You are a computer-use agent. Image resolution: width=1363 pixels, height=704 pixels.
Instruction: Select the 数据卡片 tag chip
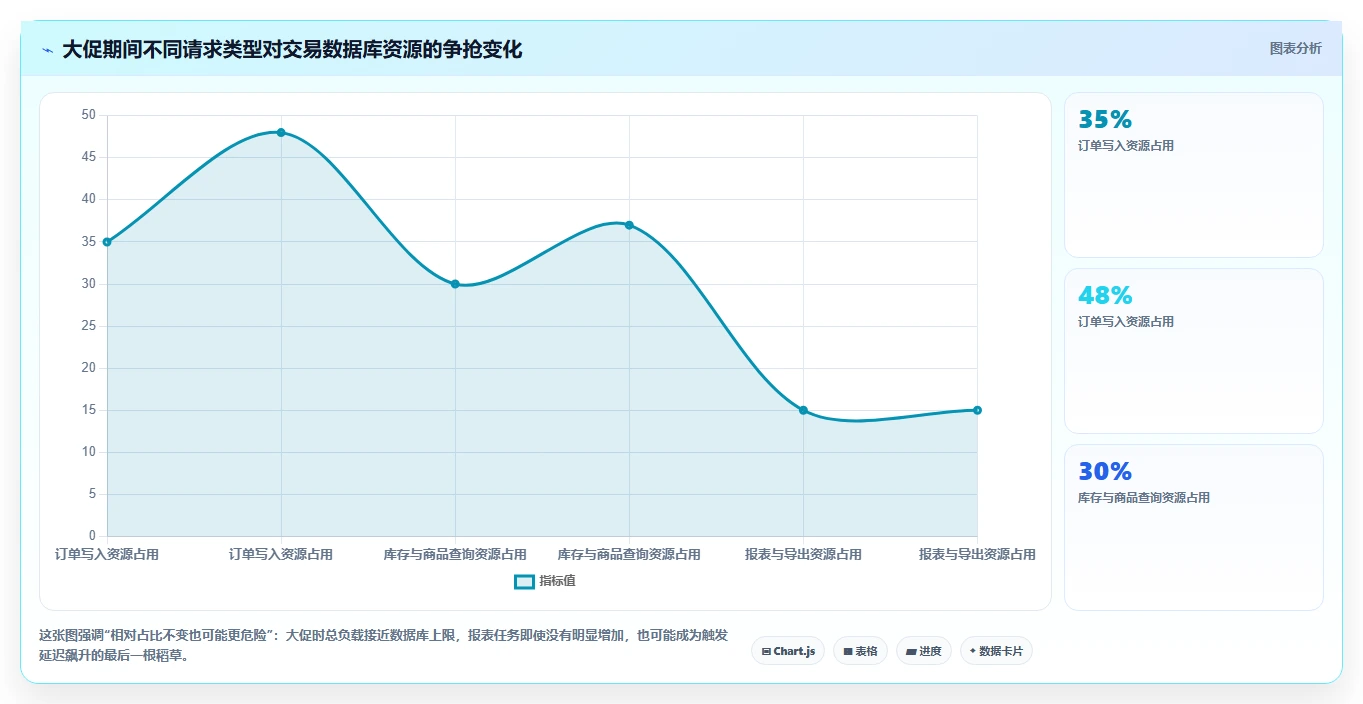point(996,651)
